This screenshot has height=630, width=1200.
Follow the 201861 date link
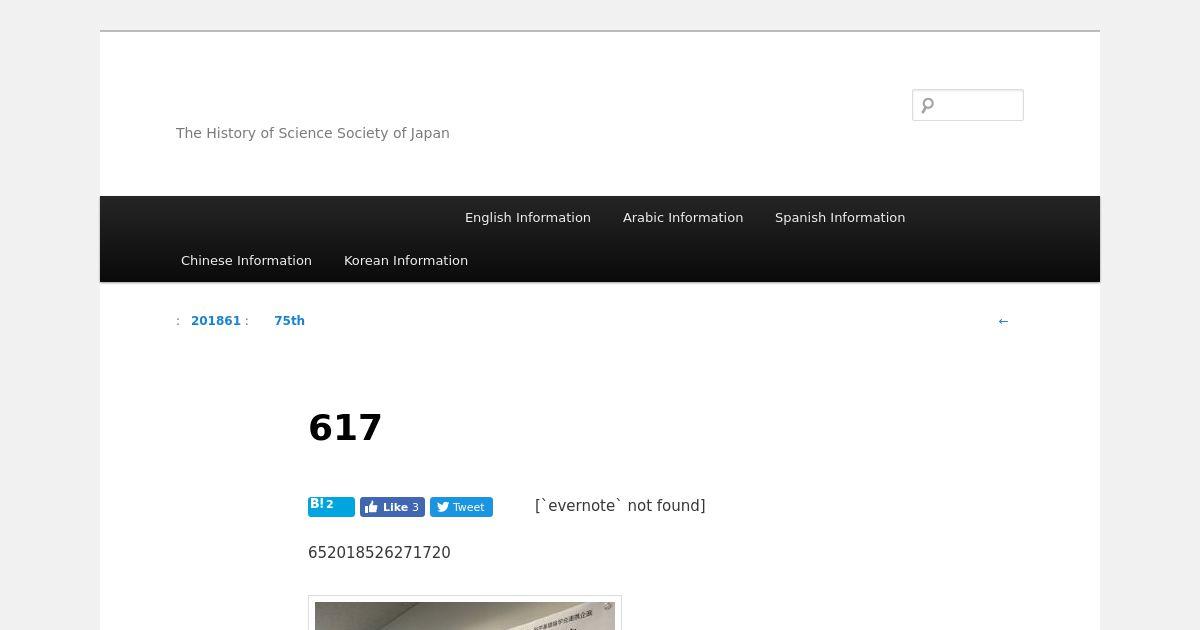pos(216,321)
